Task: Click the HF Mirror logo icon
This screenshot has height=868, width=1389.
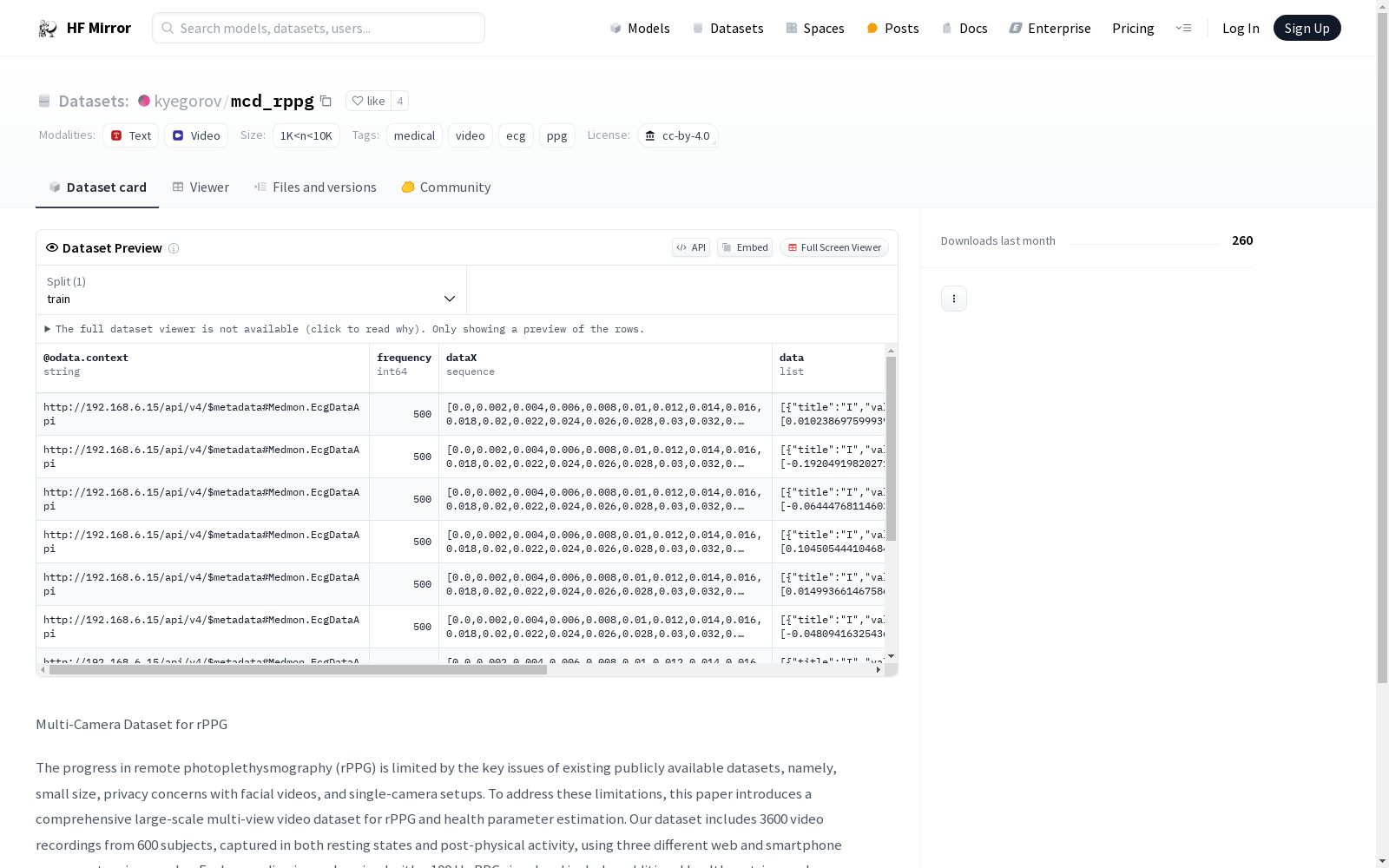Action: [48, 29]
